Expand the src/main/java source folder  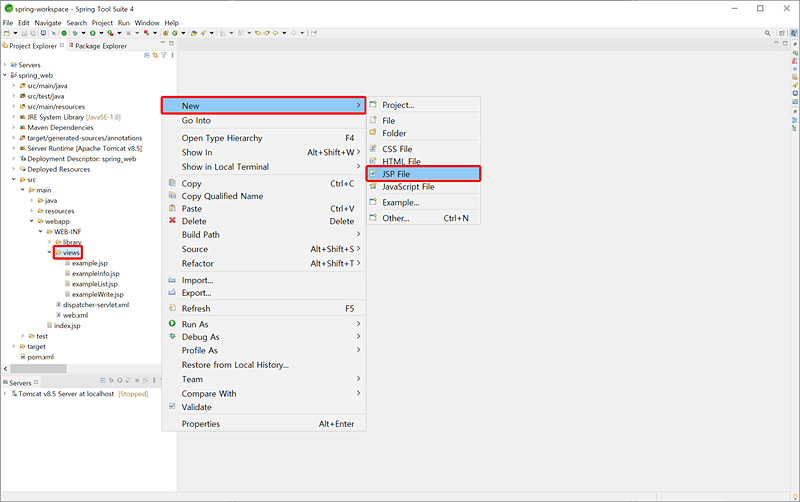(14, 86)
